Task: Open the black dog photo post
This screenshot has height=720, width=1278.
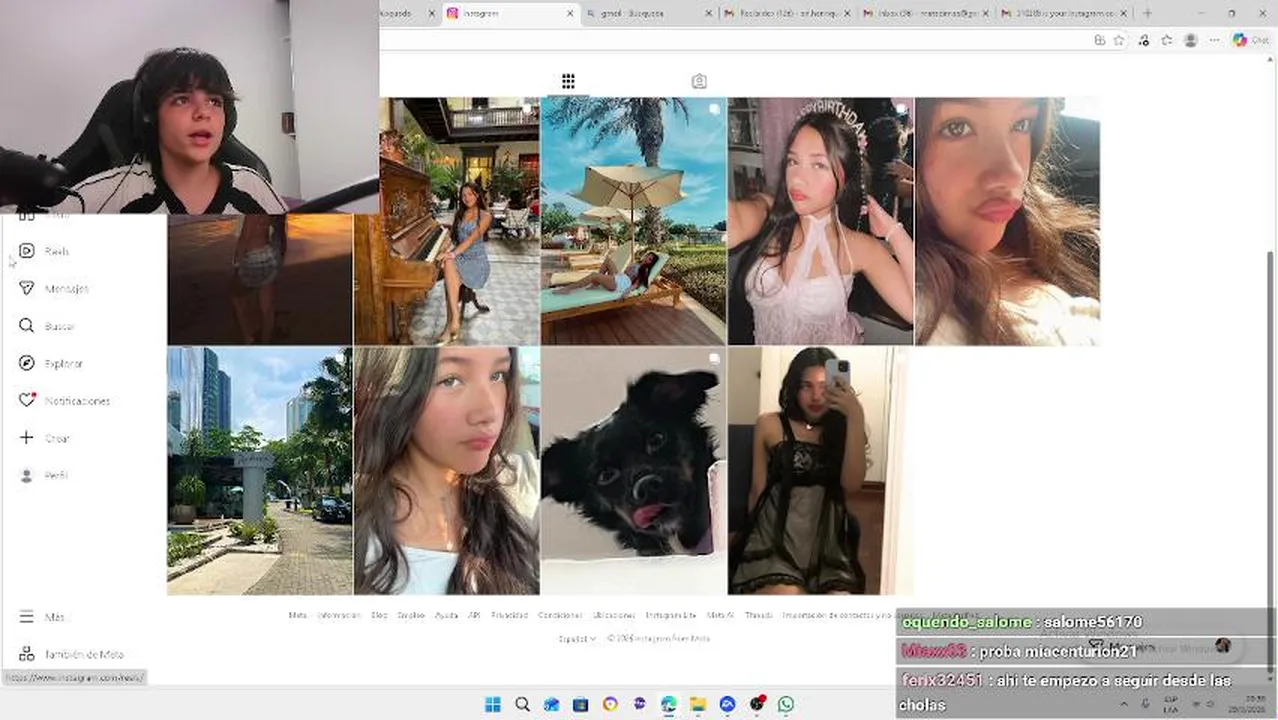Action: coord(634,471)
